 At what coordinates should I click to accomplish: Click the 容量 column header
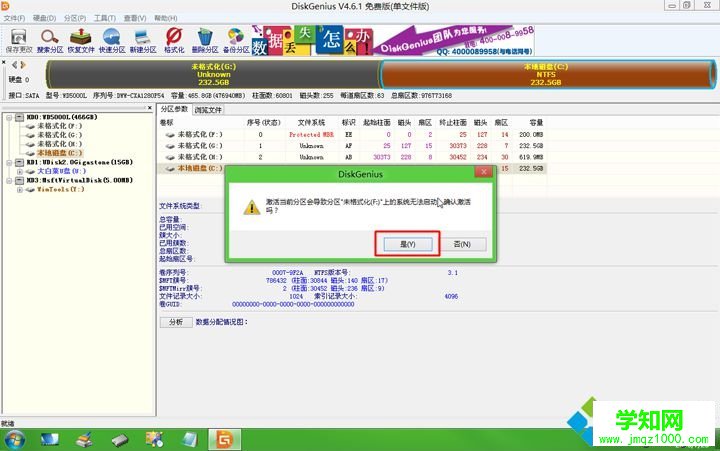tap(536, 123)
